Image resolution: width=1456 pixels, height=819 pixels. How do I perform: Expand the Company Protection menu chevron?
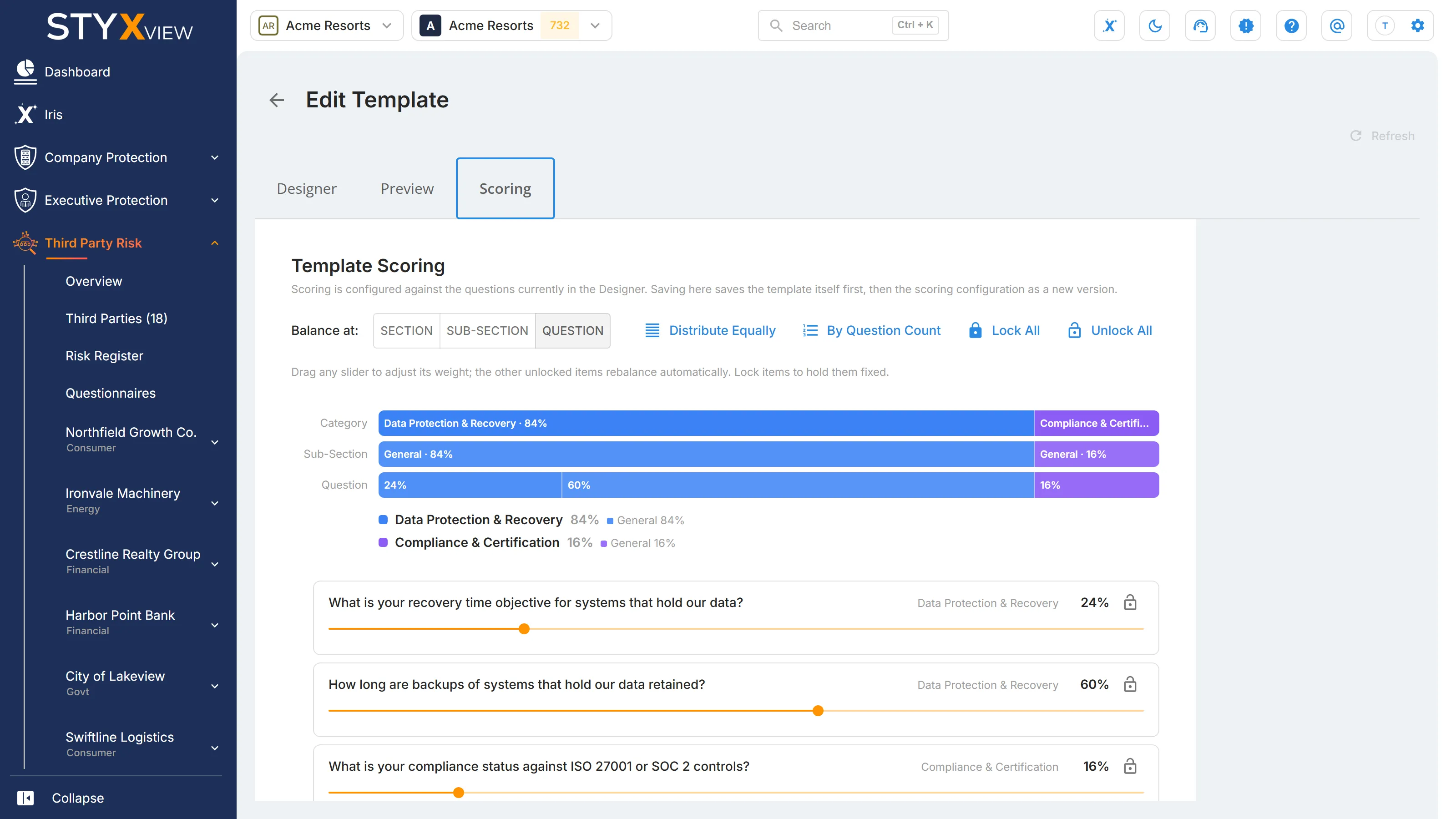click(215, 158)
